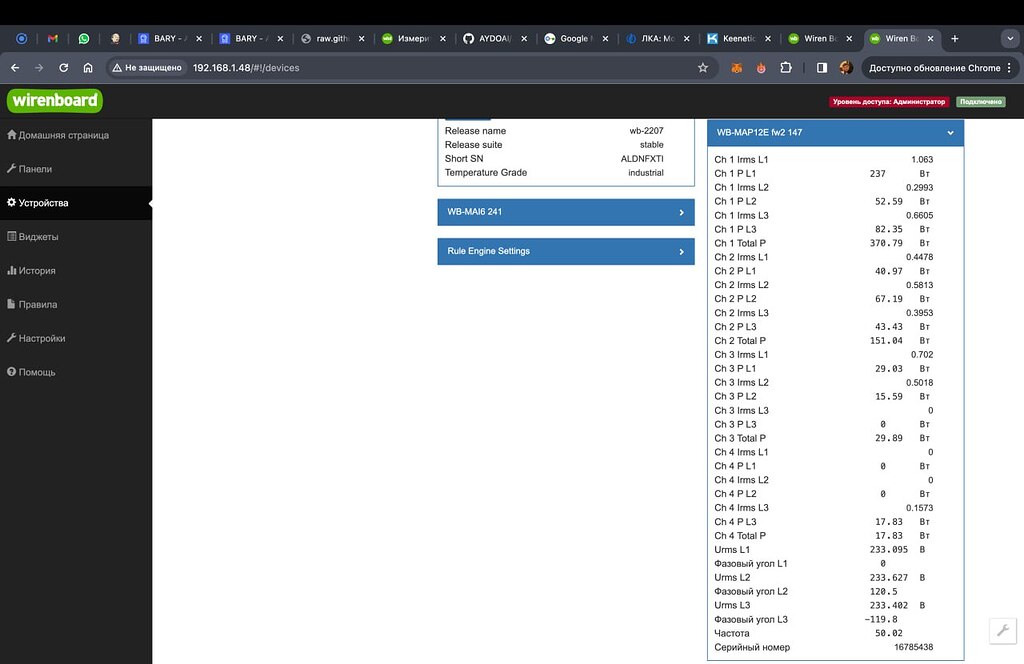Open the Панели section in the sidebar
Viewport: 1024px width, 664px height.
pyautogui.click(x=40, y=168)
